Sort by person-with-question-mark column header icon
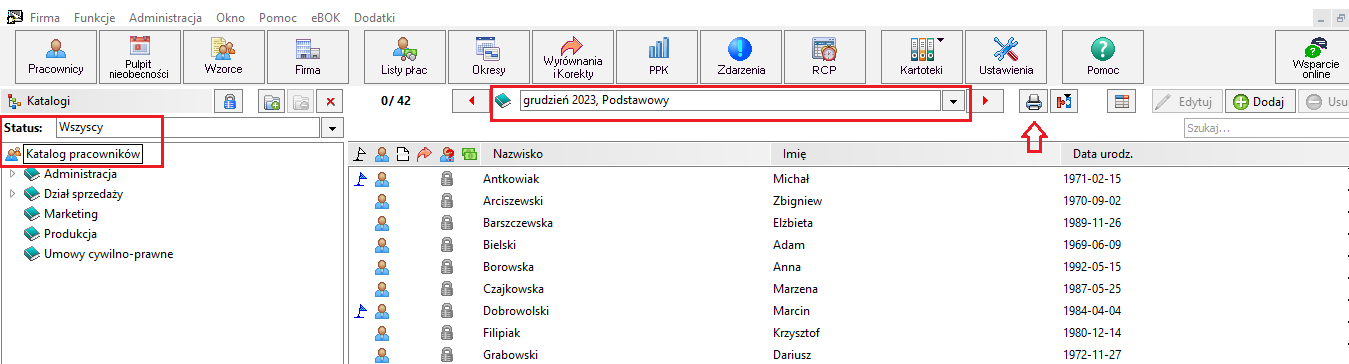The width and height of the screenshot is (1349, 364). (x=448, y=154)
